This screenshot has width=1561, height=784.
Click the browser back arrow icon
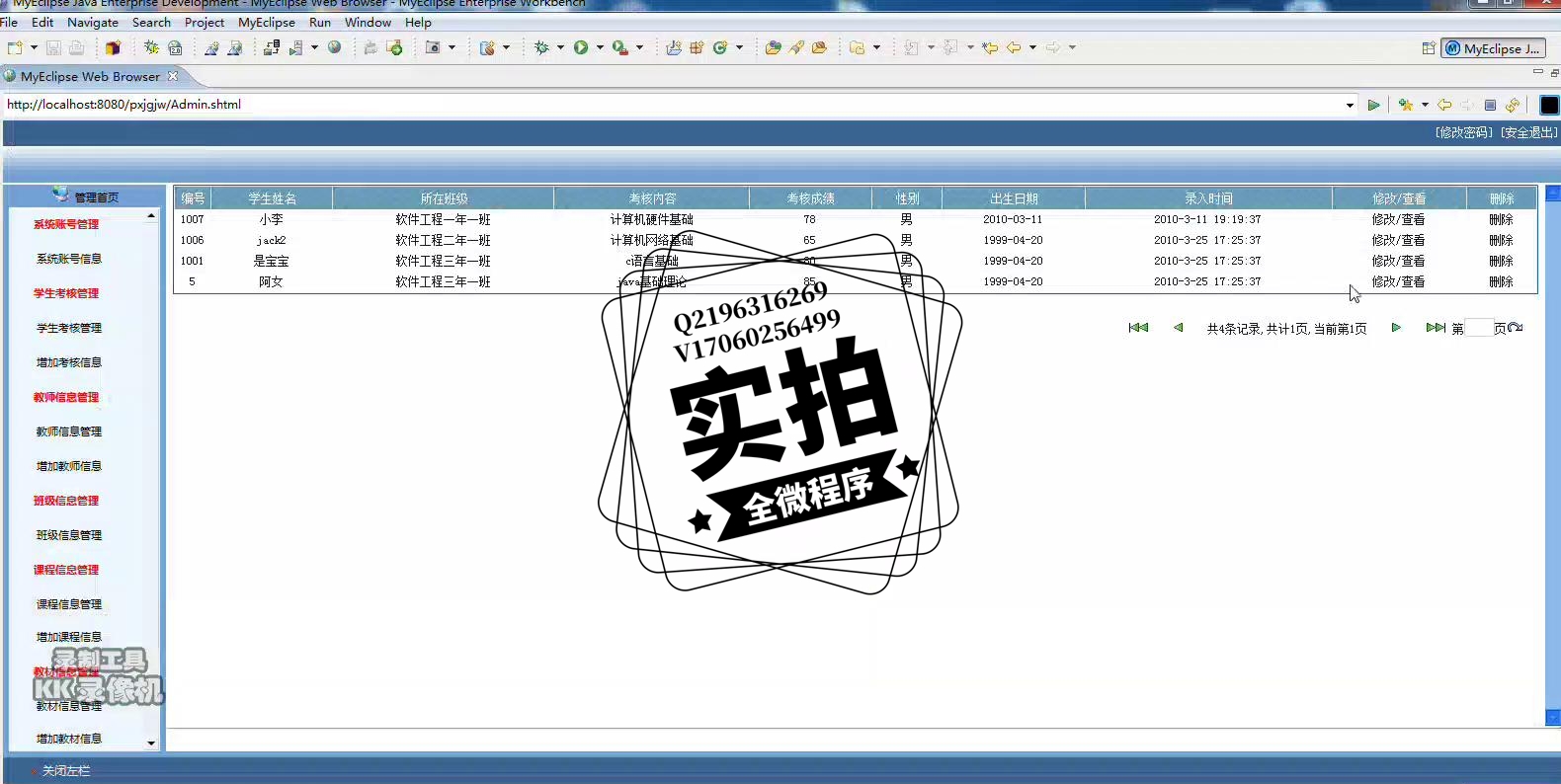(1444, 105)
